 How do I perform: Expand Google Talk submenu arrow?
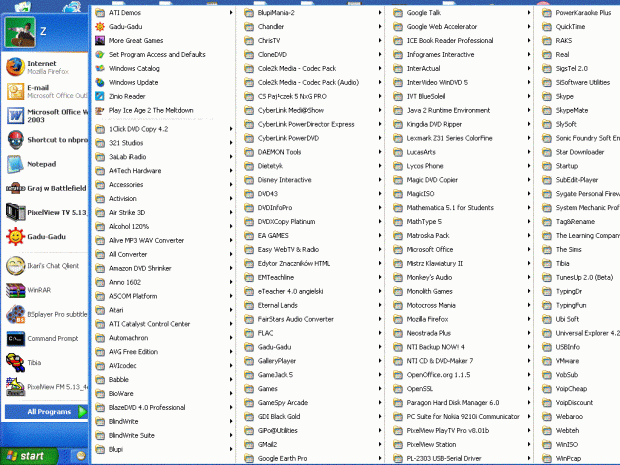pos(529,13)
